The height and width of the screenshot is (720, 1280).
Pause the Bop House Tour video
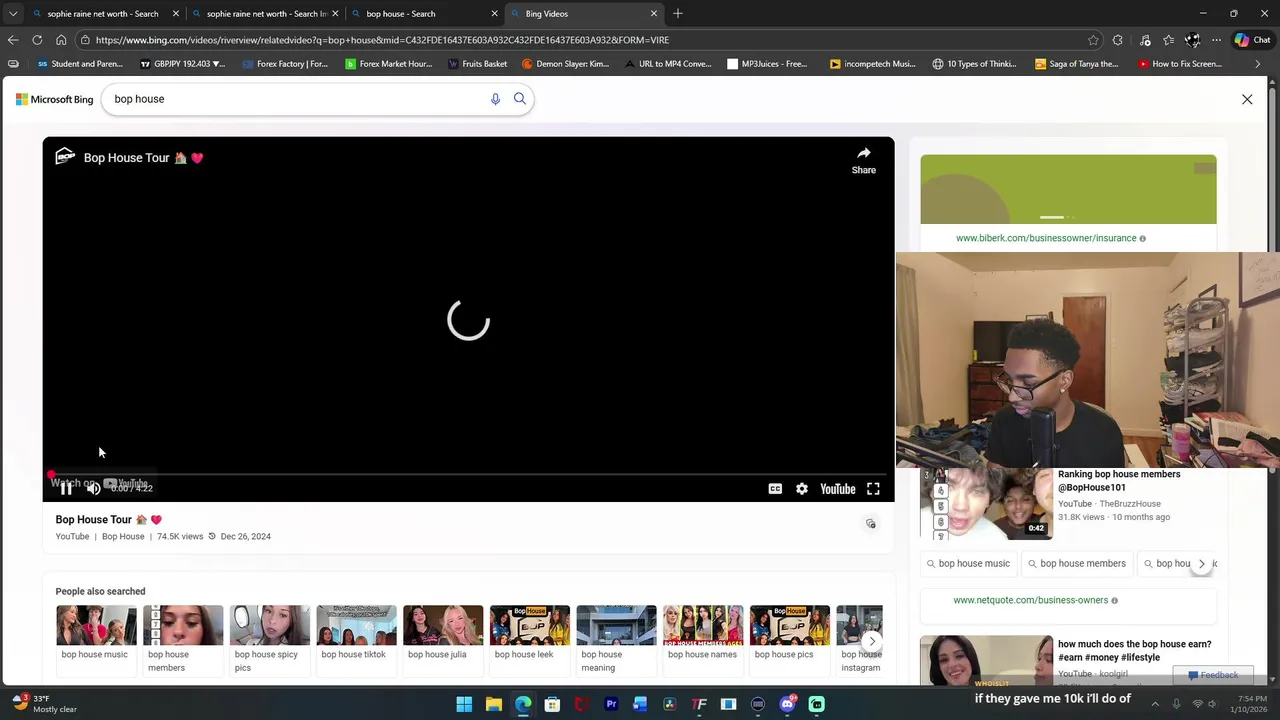tap(66, 488)
